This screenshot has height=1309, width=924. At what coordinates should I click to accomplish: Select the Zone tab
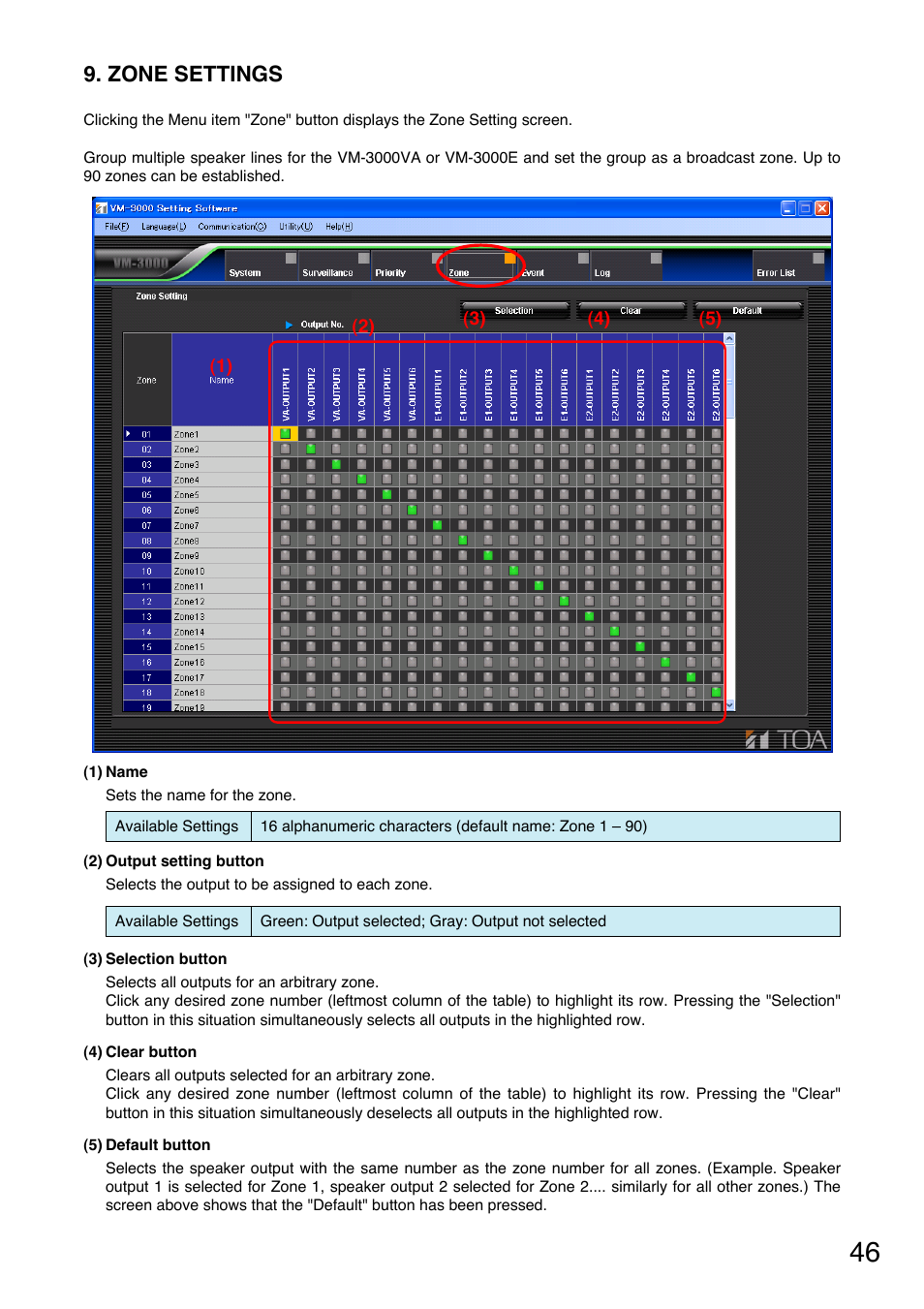[x=480, y=266]
